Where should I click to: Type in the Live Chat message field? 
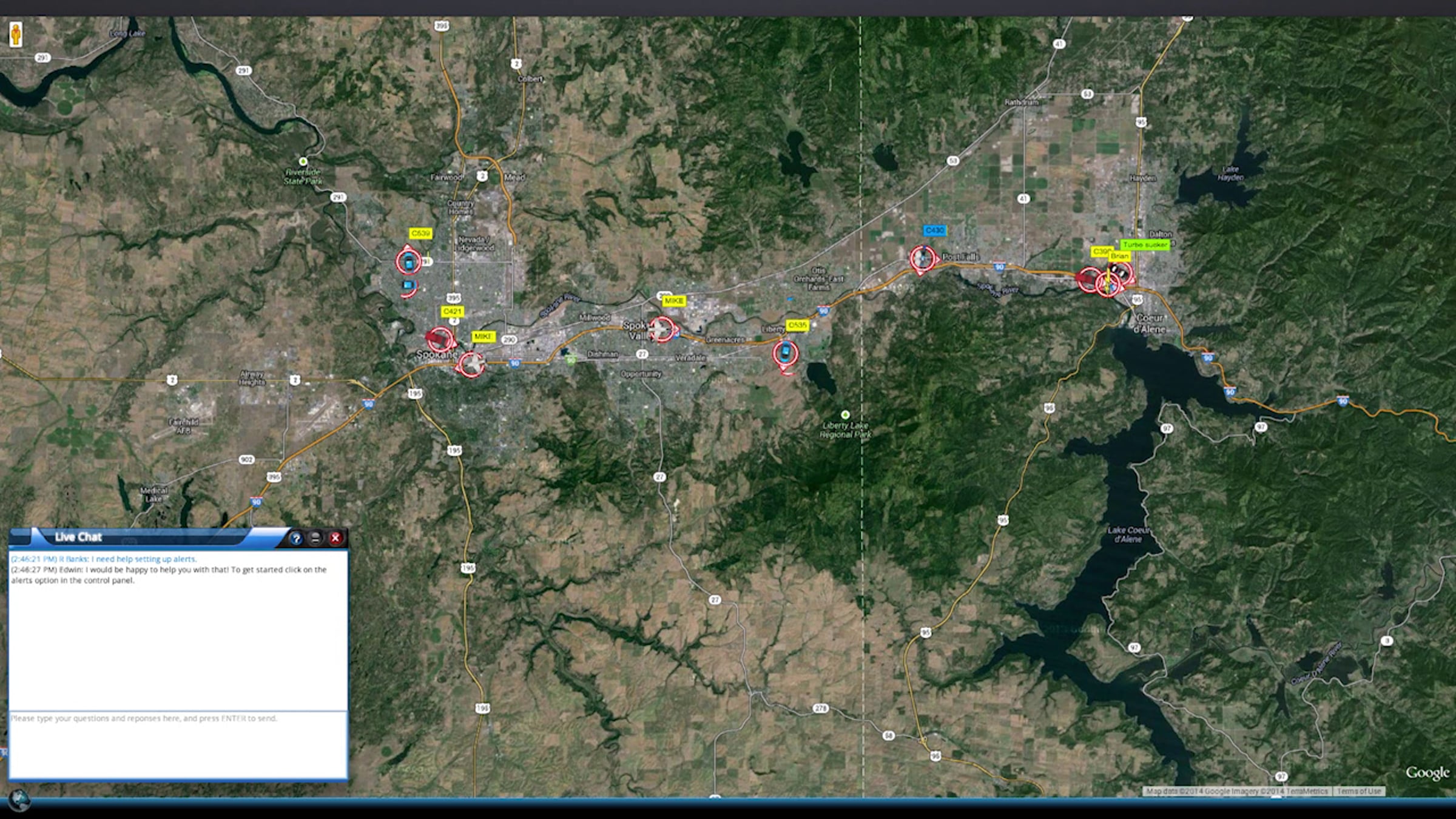click(x=178, y=744)
